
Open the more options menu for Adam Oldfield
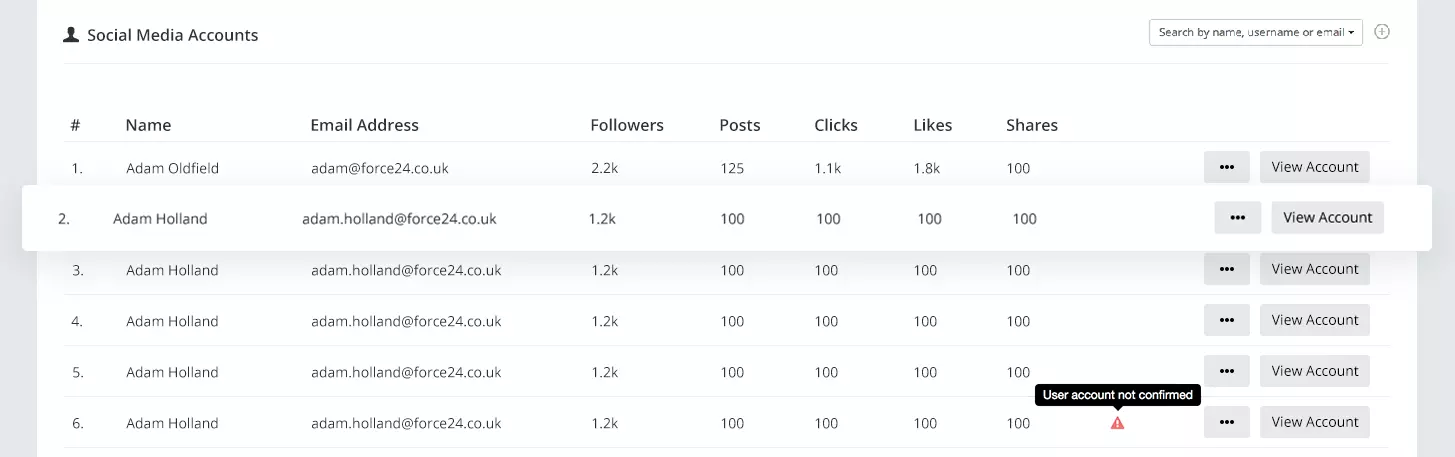tap(1227, 167)
